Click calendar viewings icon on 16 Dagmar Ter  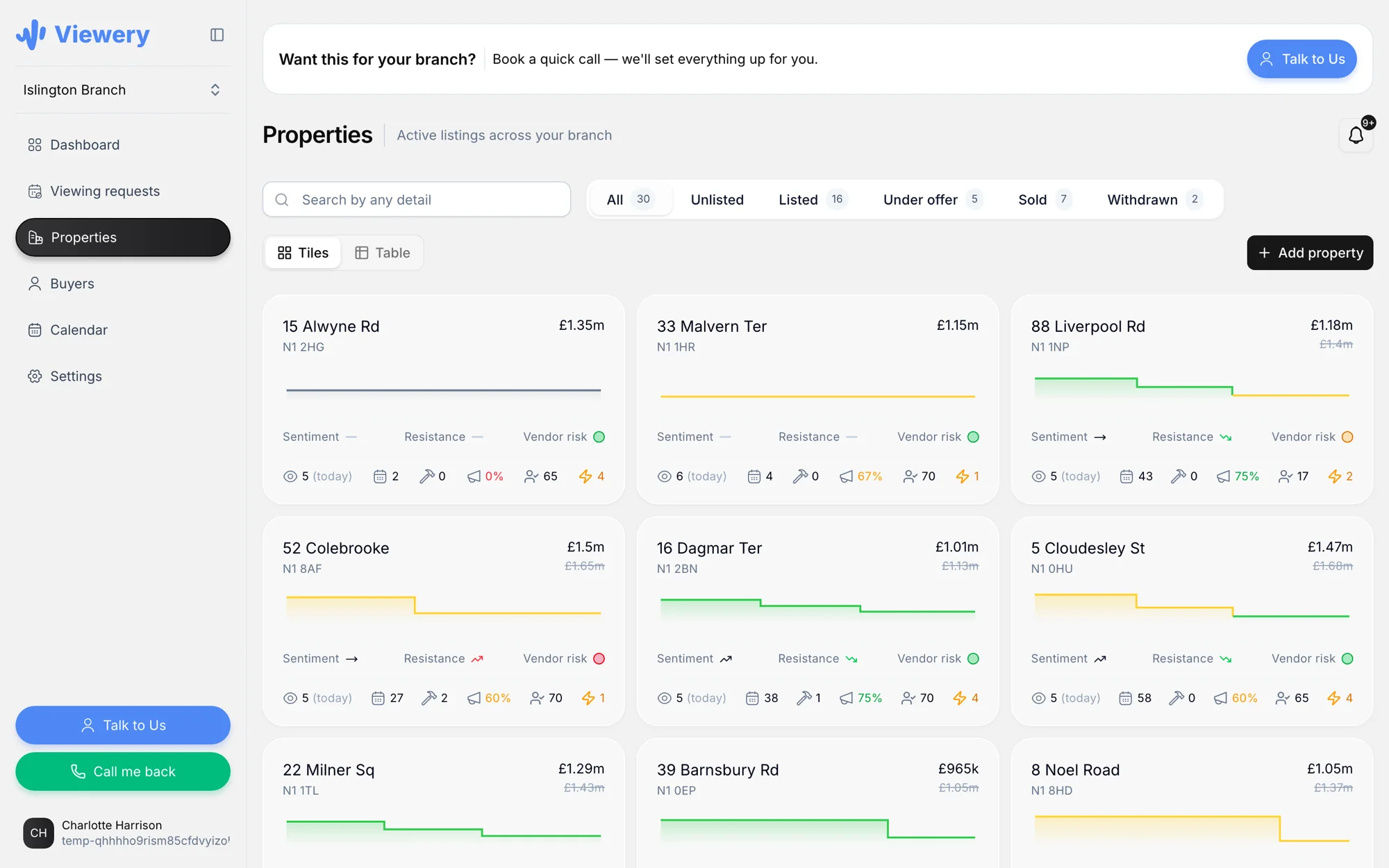click(x=752, y=698)
